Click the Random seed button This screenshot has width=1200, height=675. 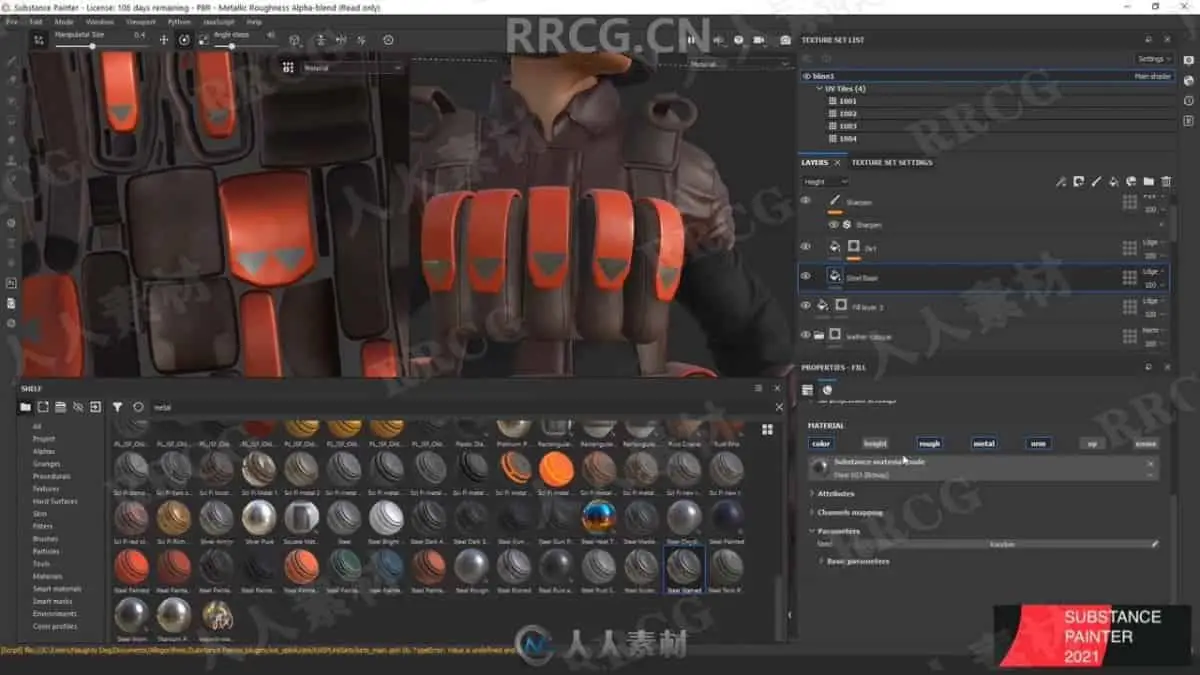point(1002,544)
